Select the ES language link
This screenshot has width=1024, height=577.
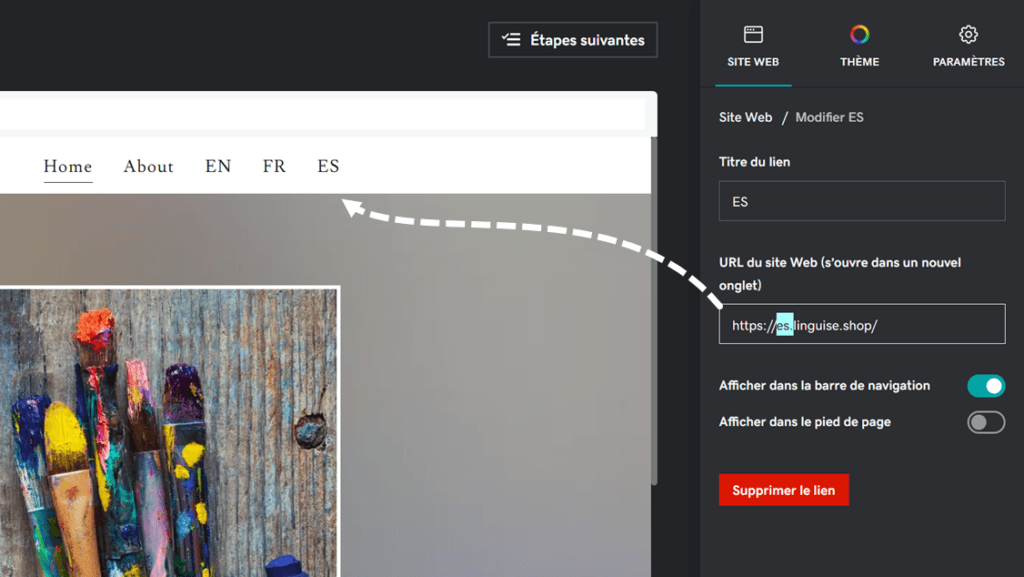coord(328,166)
